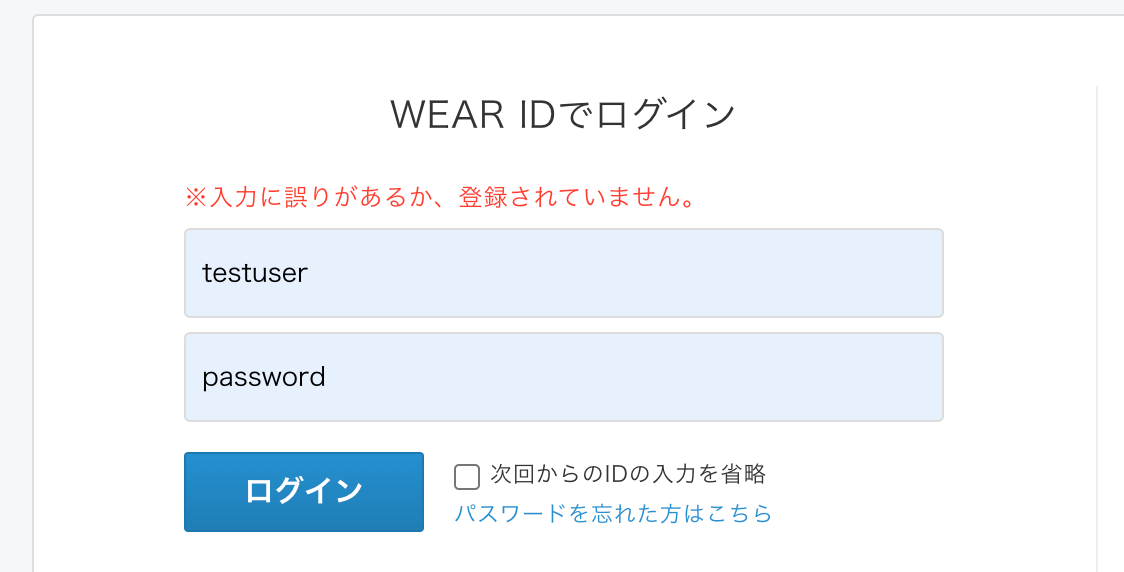Focus the WEAR ID field containing testuser
Image resolution: width=1124 pixels, height=572 pixels.
tap(563, 273)
